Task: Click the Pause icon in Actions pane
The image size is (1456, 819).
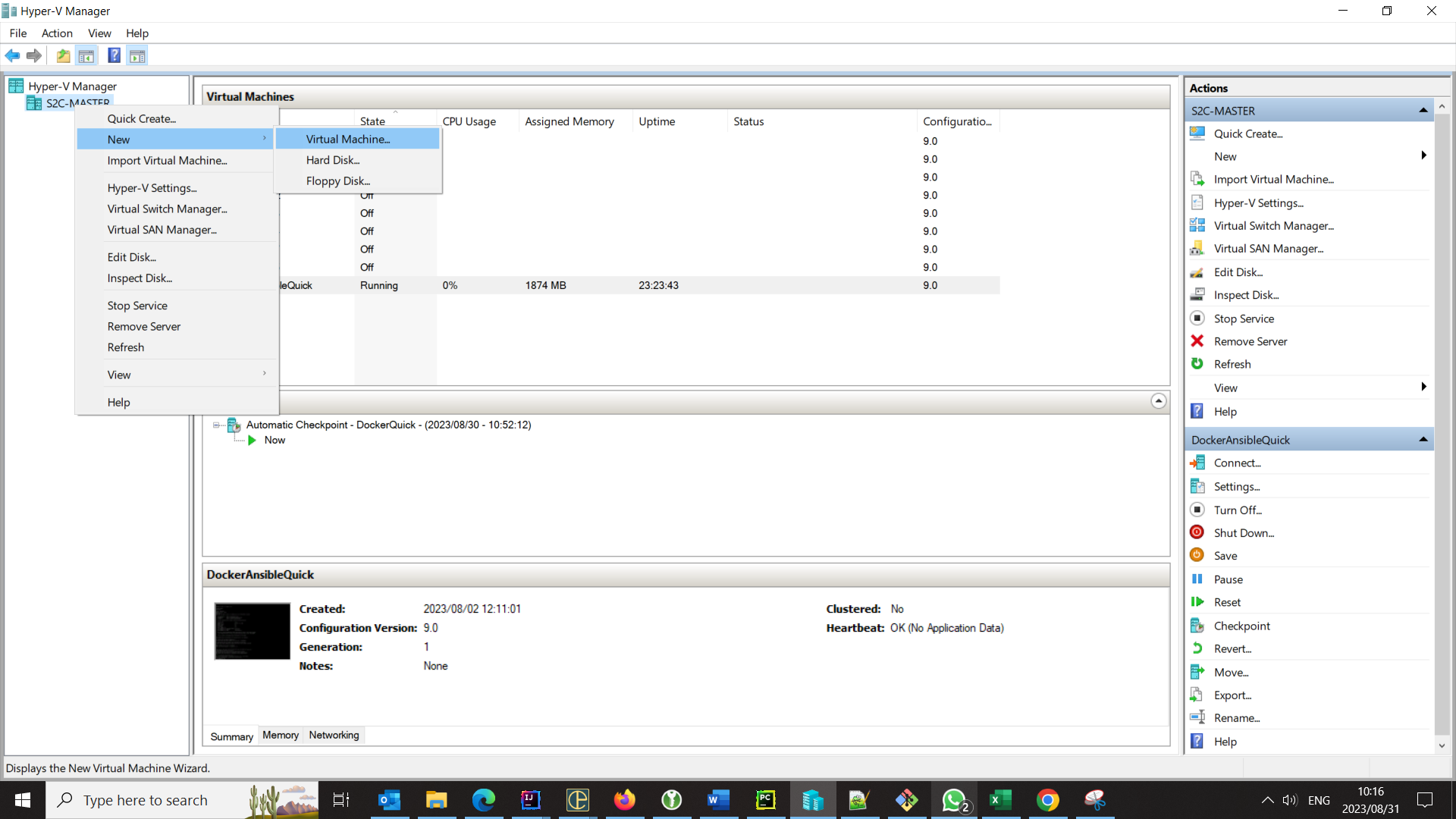Action: [x=1197, y=579]
